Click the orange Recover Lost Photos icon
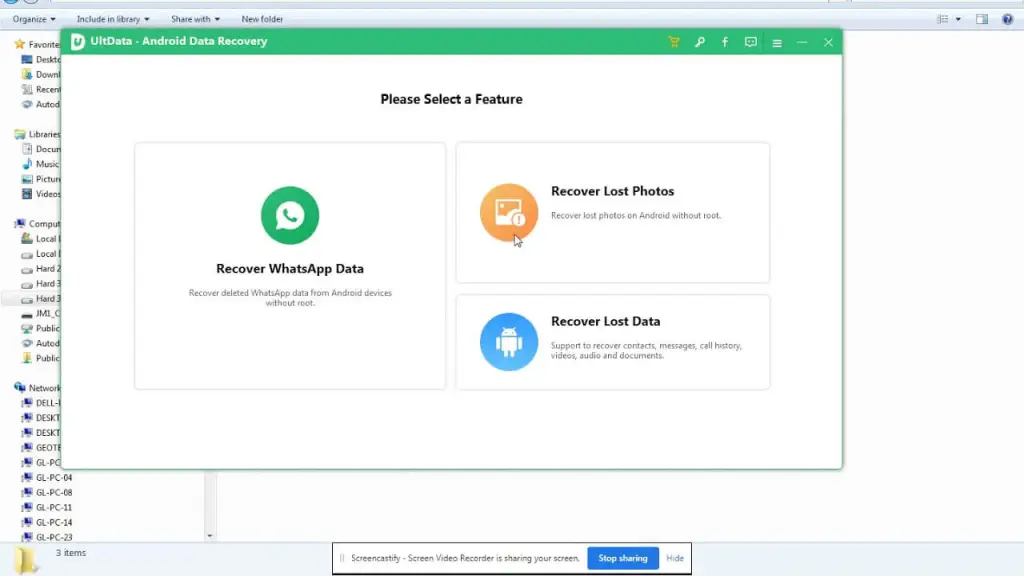This screenshot has height=576, width=1024. 508,212
